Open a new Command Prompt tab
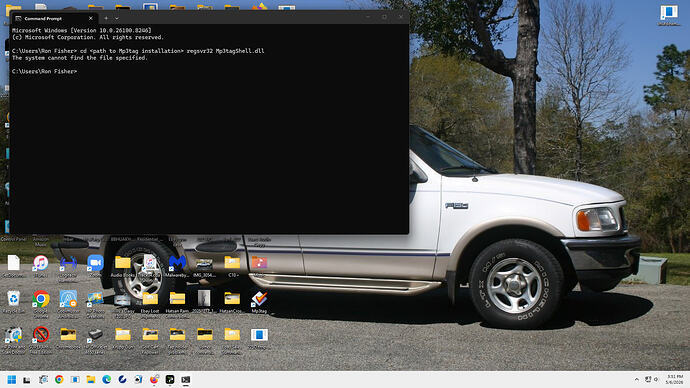 pyautogui.click(x=106, y=18)
